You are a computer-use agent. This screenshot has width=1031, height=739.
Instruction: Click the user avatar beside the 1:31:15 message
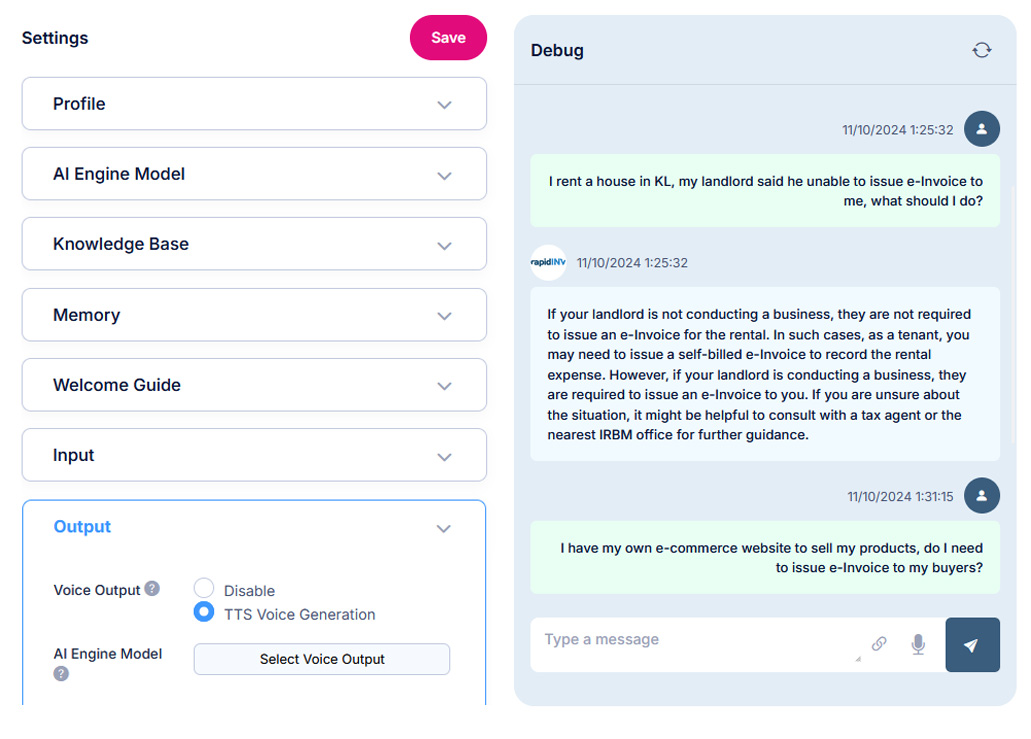click(x=982, y=496)
